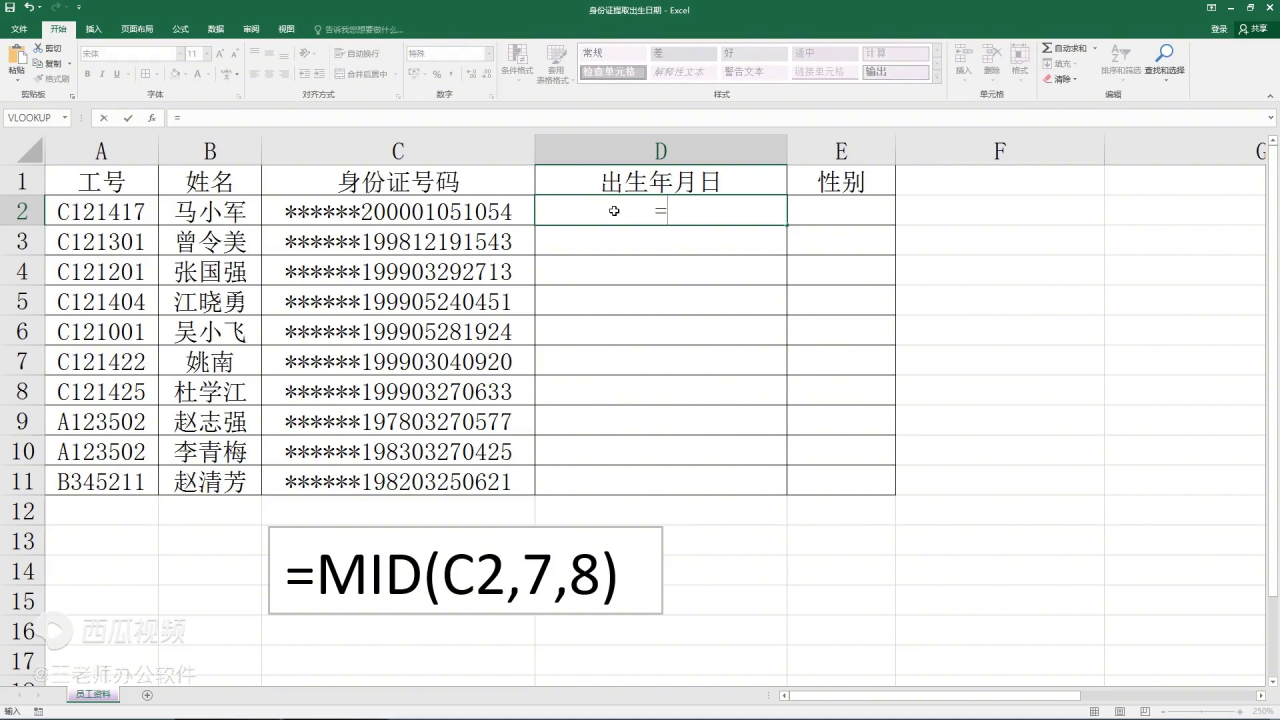This screenshot has width=1280, height=720.
Task: Paste clipboard contents with 粘贴 button
Action: tap(16, 60)
